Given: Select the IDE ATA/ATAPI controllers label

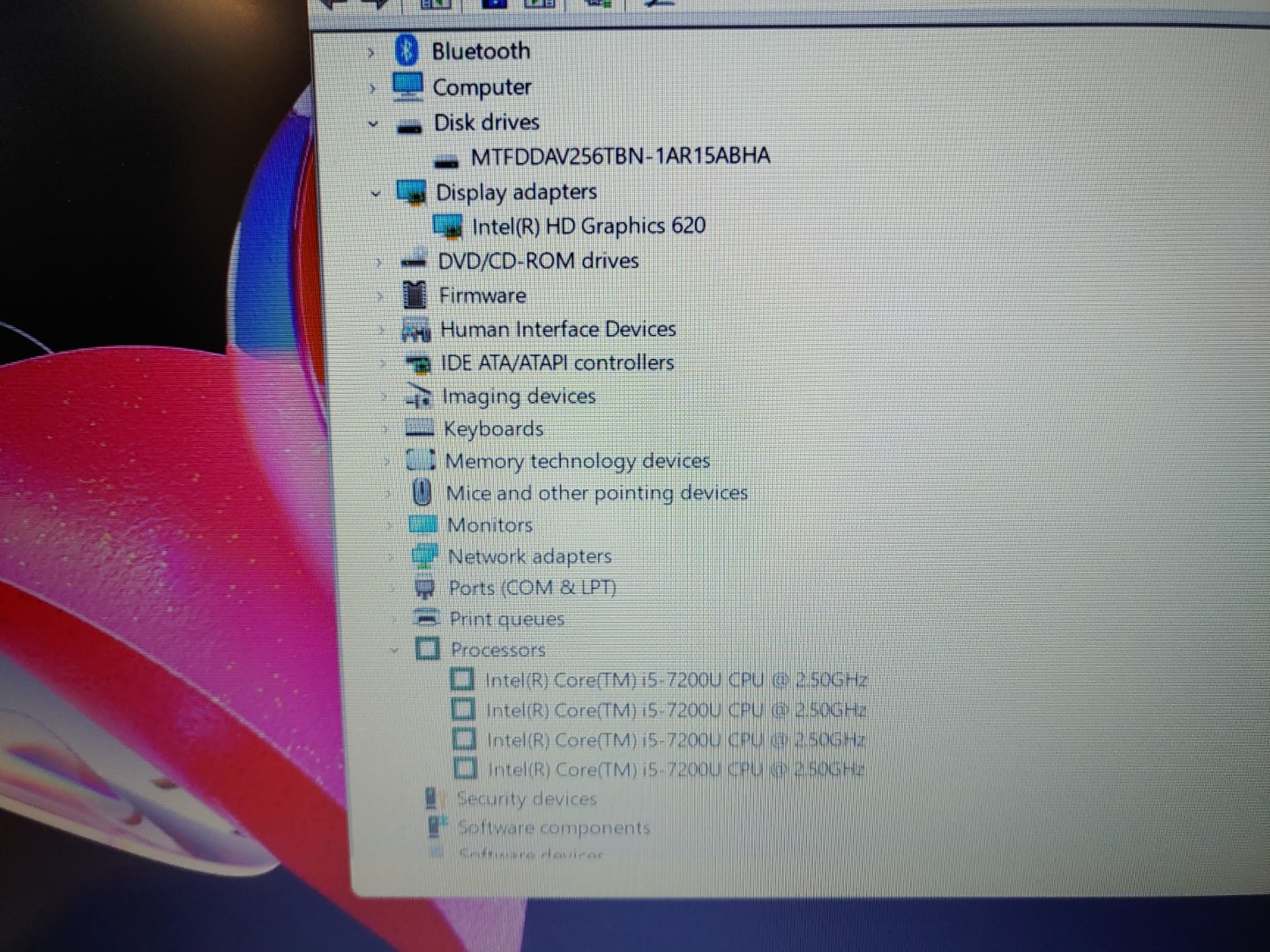Looking at the screenshot, I should (x=557, y=362).
